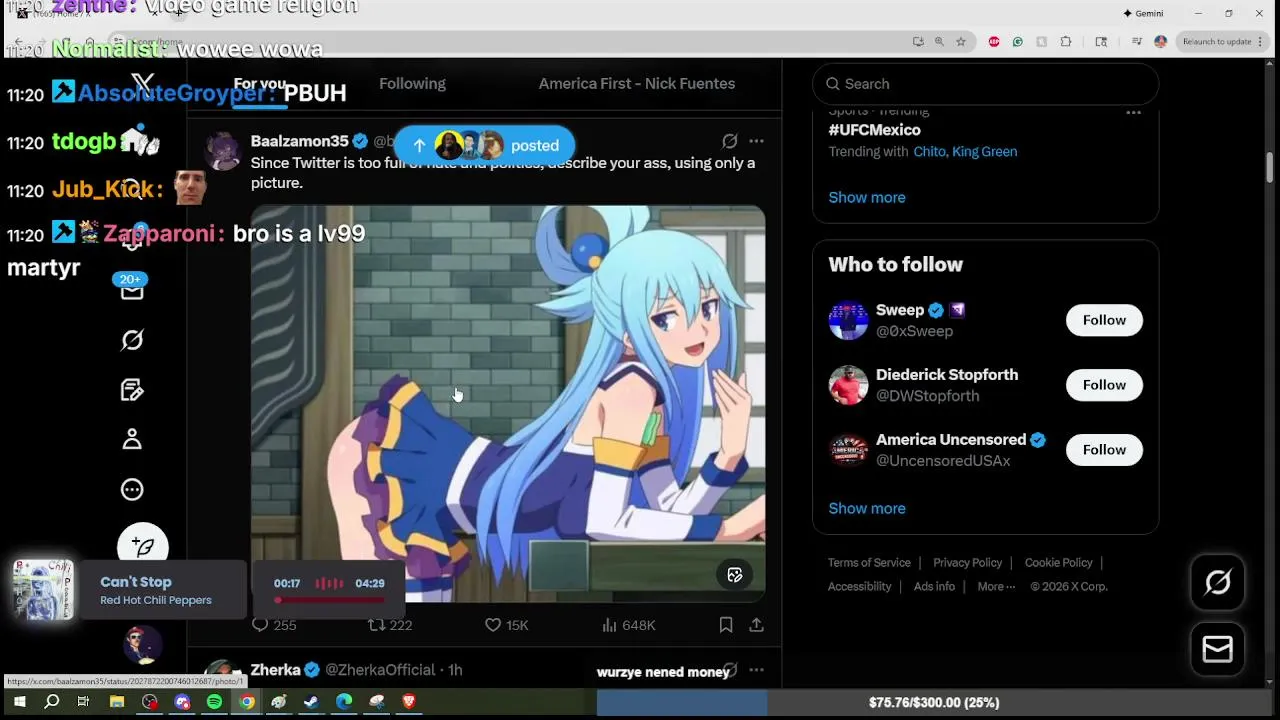Open the Windows Start menu

pyautogui.click(x=19, y=702)
